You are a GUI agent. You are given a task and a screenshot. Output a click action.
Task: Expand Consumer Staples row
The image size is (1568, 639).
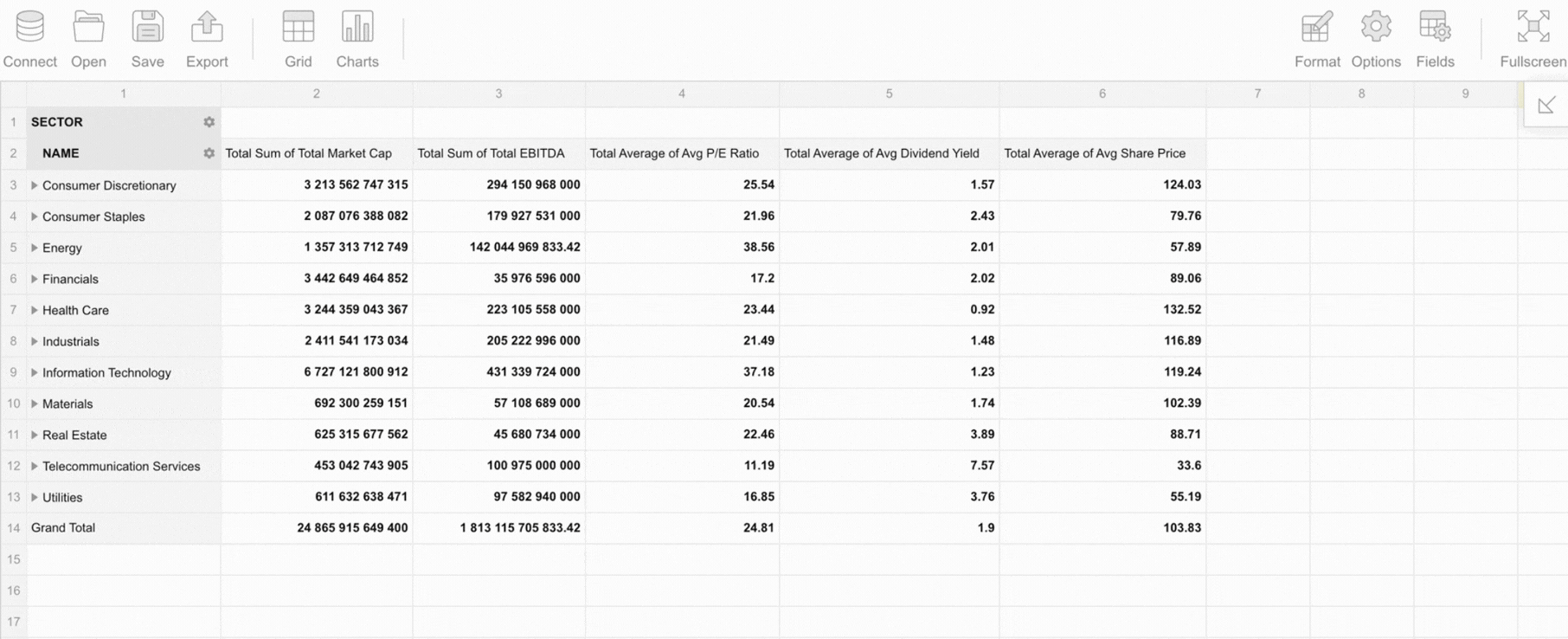click(x=35, y=216)
